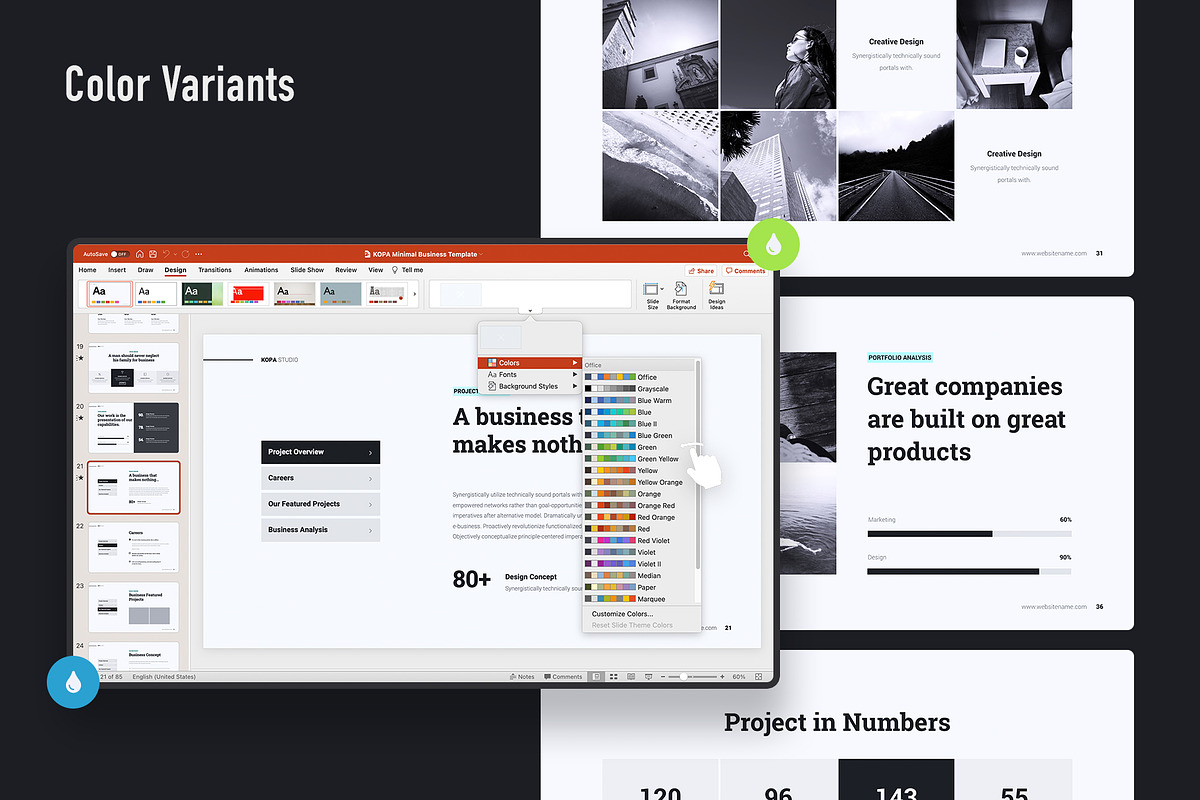Image resolution: width=1200 pixels, height=800 pixels.
Task: Choose Customize Colors…
Action: (622, 613)
